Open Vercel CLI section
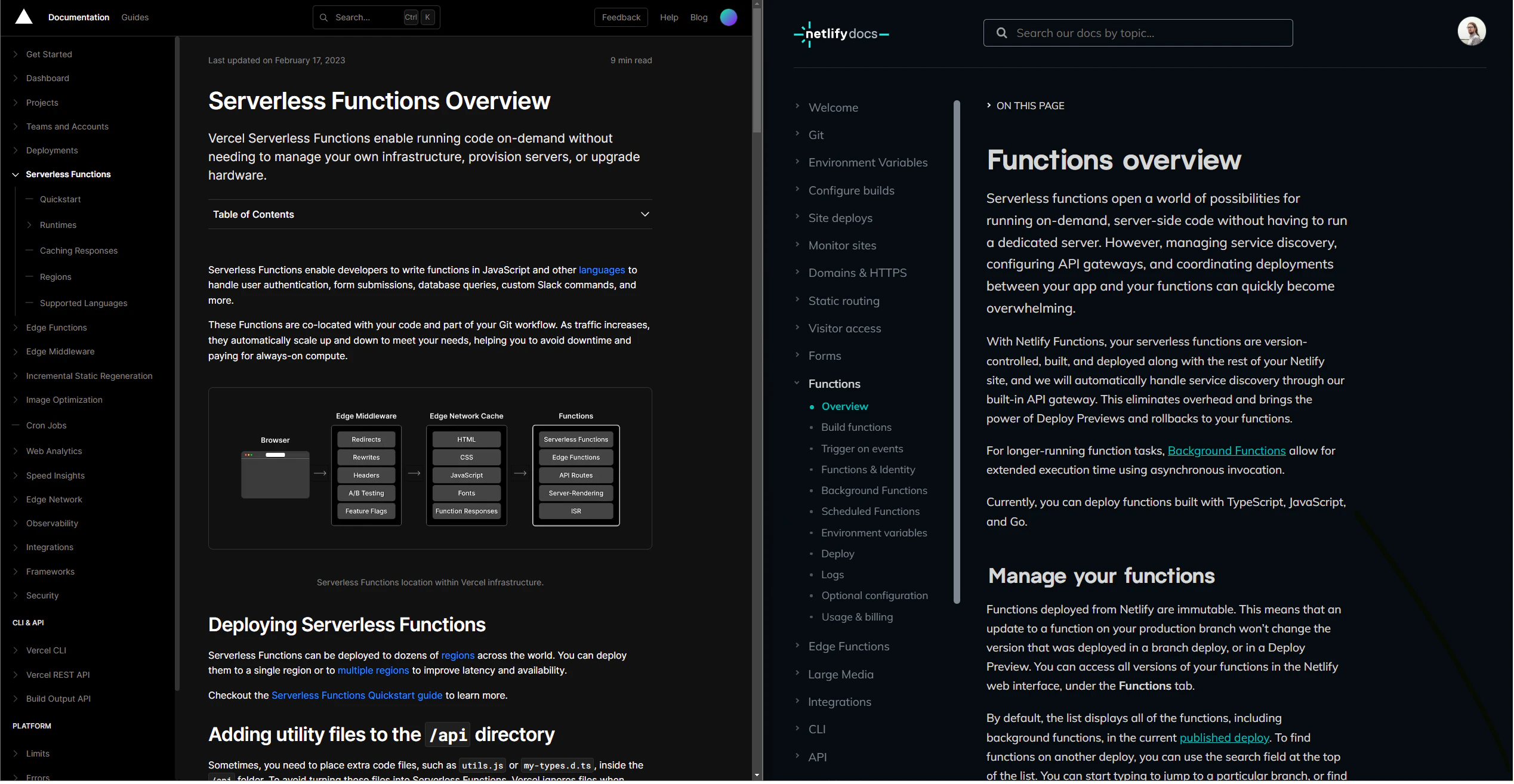Image resolution: width=1514 pixels, height=784 pixels. point(46,650)
